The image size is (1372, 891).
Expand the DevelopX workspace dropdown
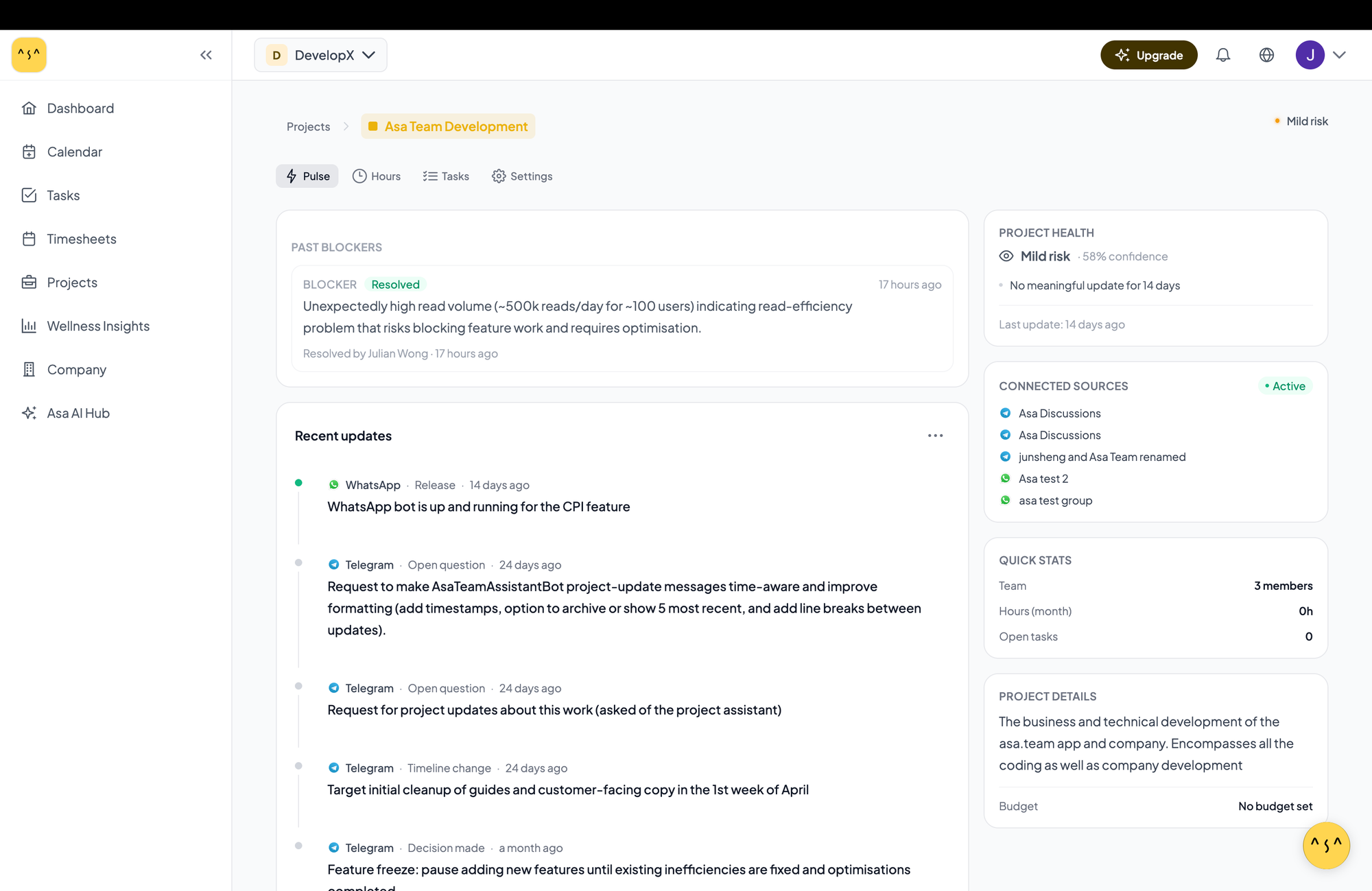[320, 55]
